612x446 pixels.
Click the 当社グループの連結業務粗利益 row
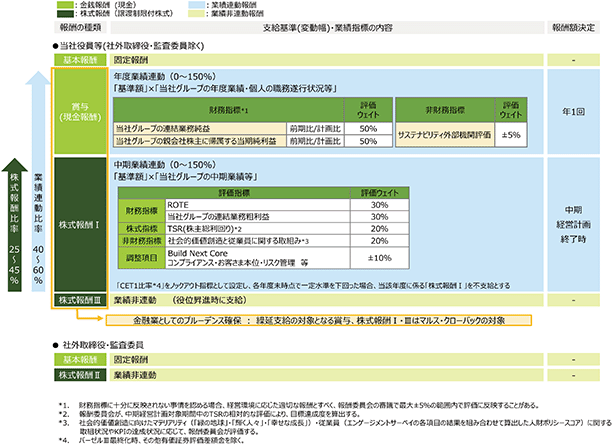[x=258, y=217]
